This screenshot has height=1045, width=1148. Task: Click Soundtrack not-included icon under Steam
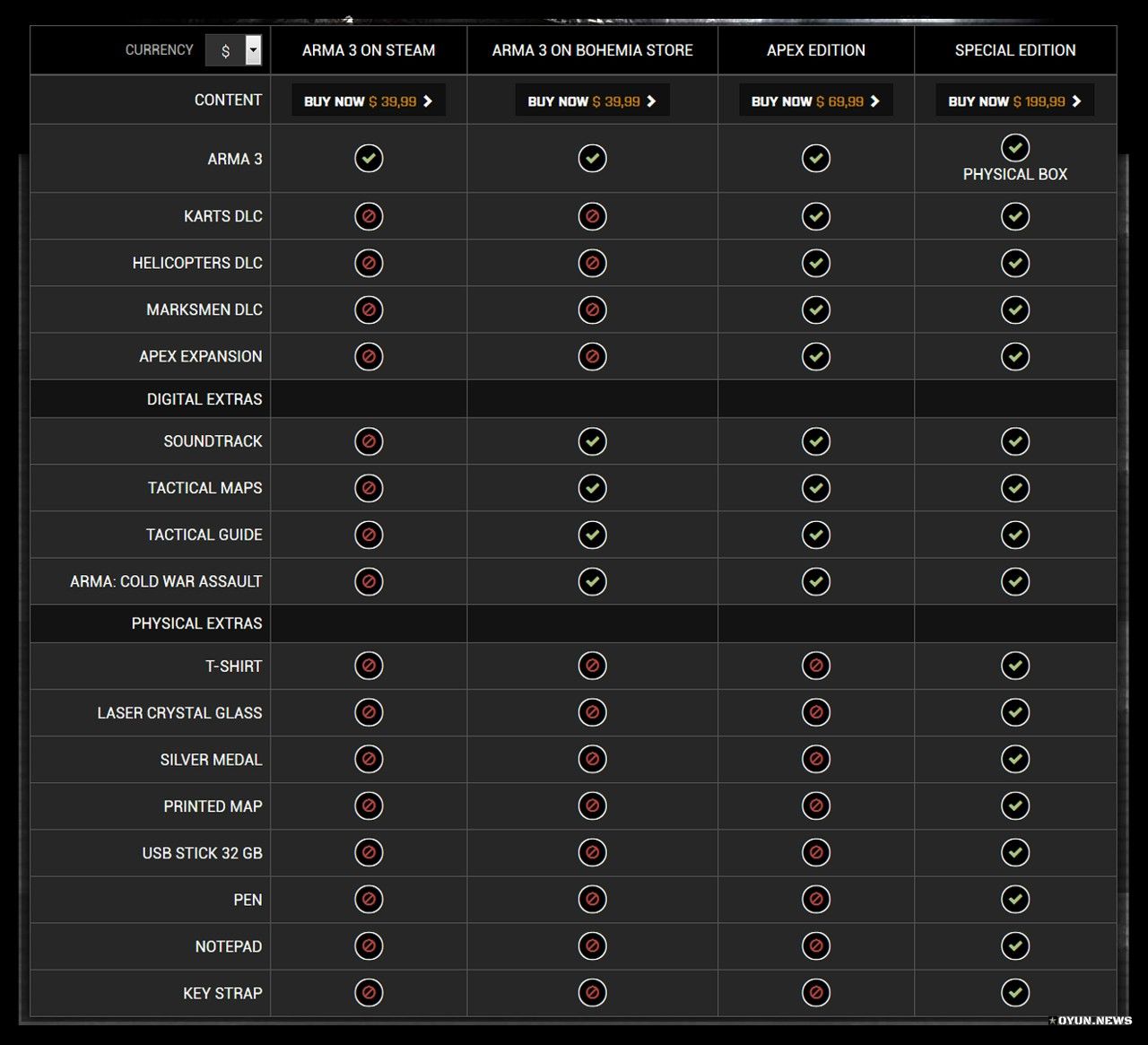[369, 441]
